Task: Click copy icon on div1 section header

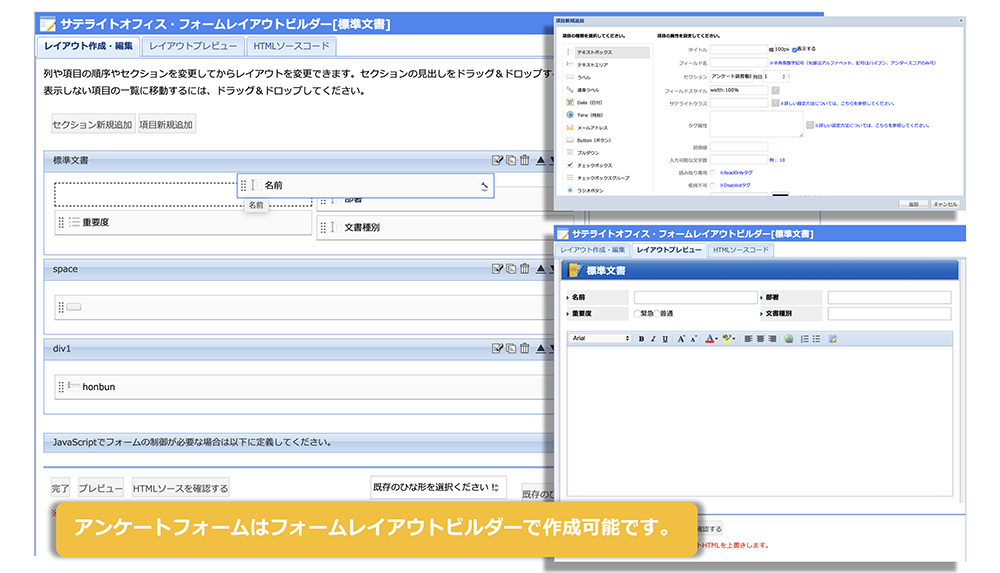Action: [511, 348]
